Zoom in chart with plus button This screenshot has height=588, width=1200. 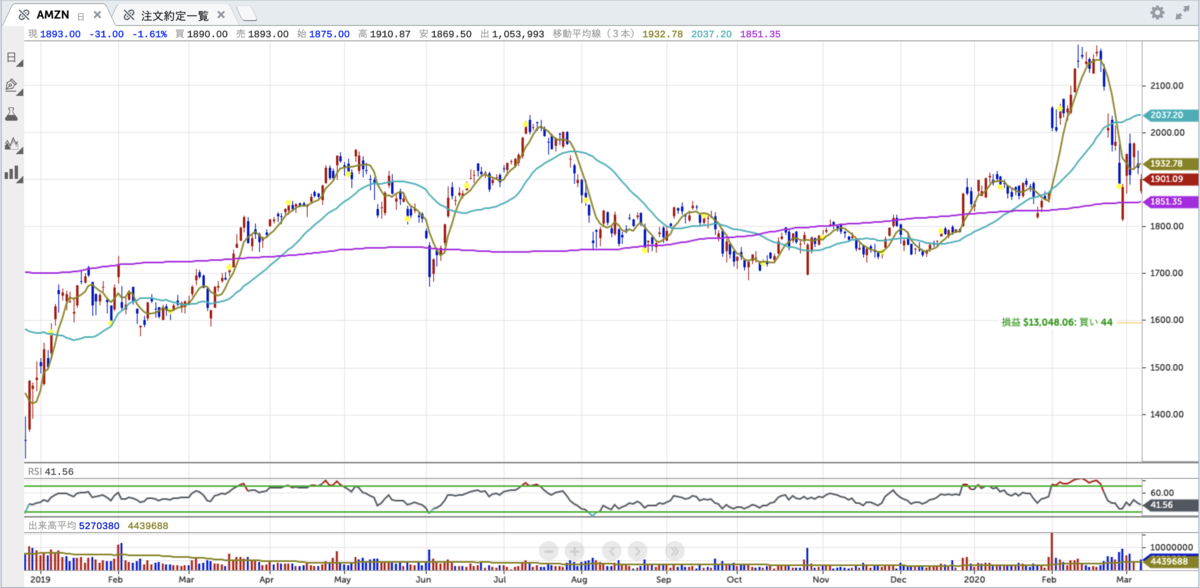[x=575, y=550]
